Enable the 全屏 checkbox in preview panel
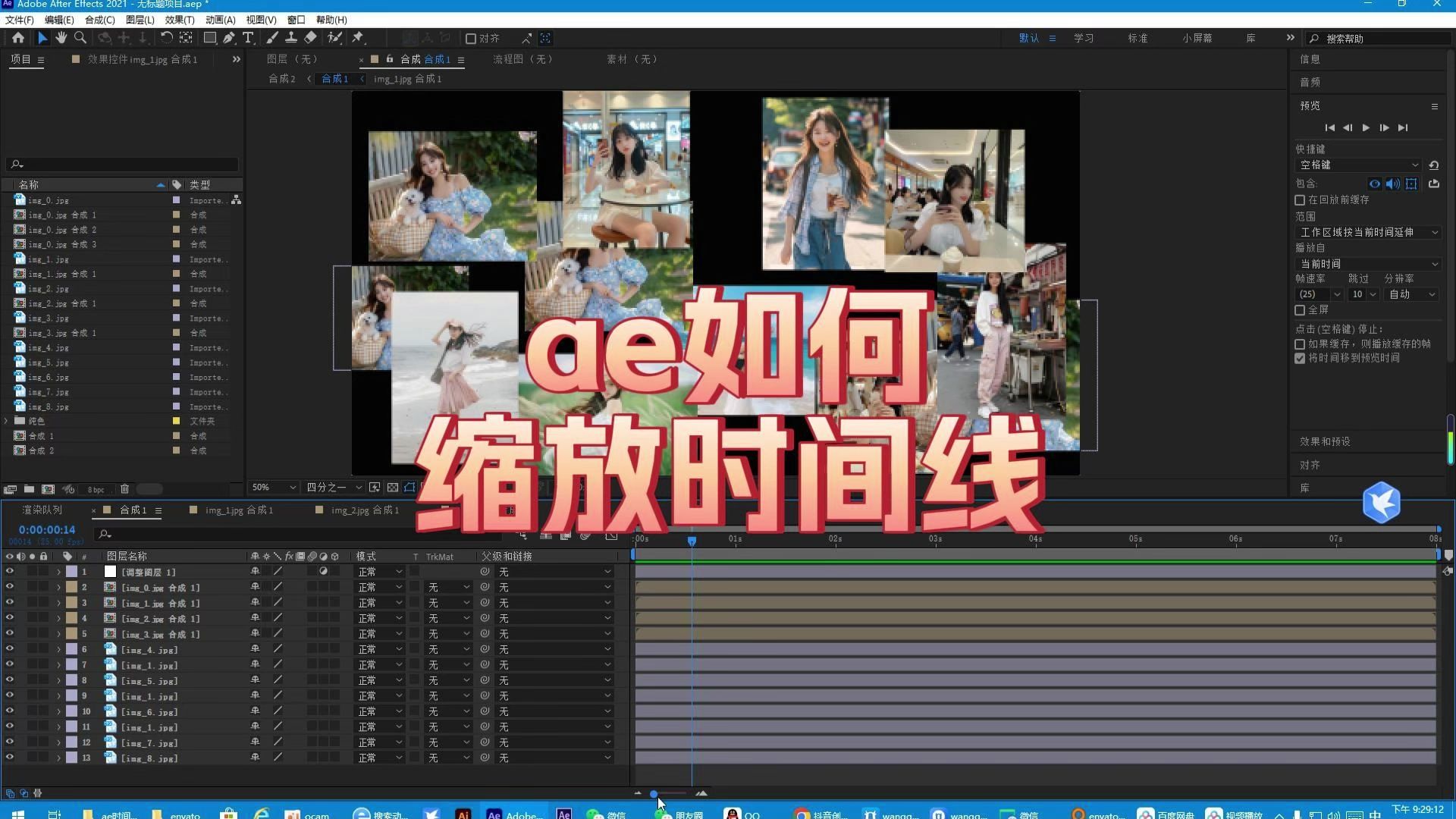 pos(1300,310)
